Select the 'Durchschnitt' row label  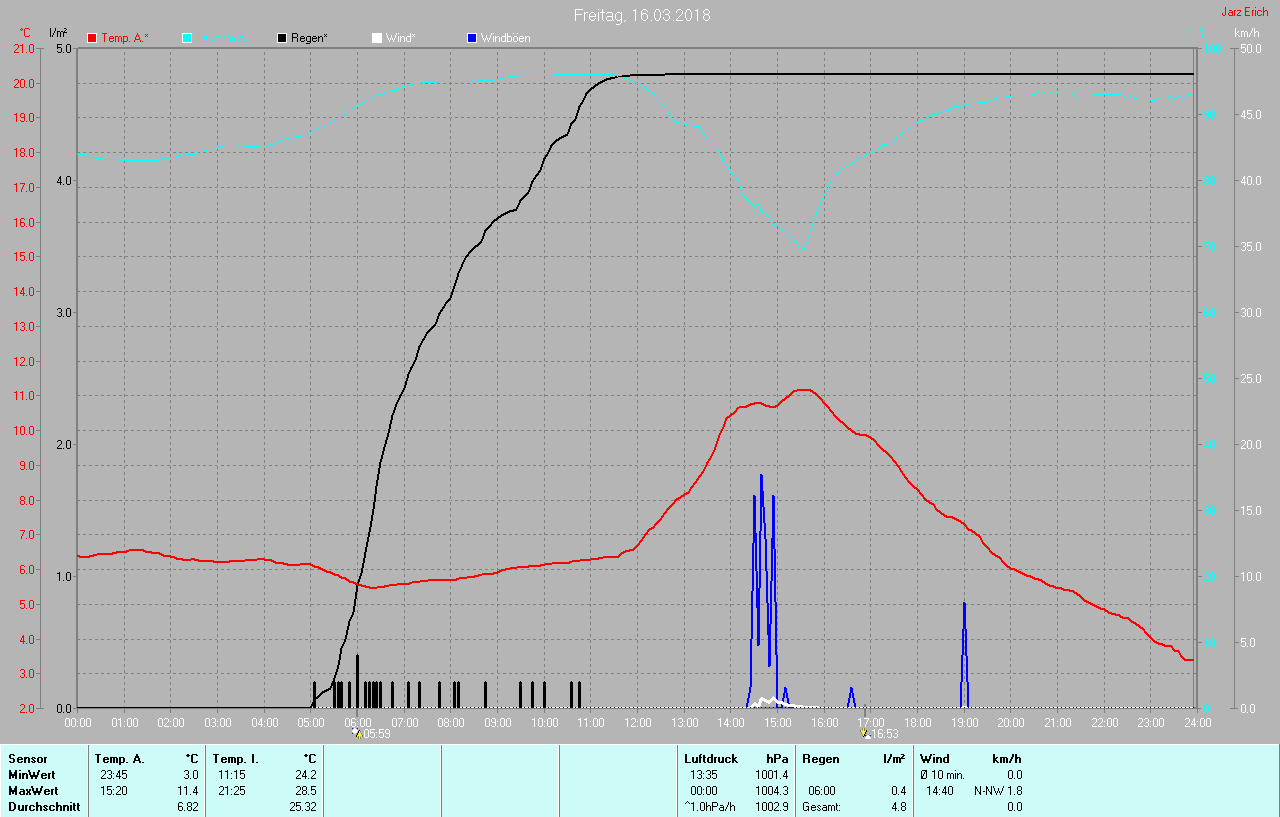click(44, 807)
